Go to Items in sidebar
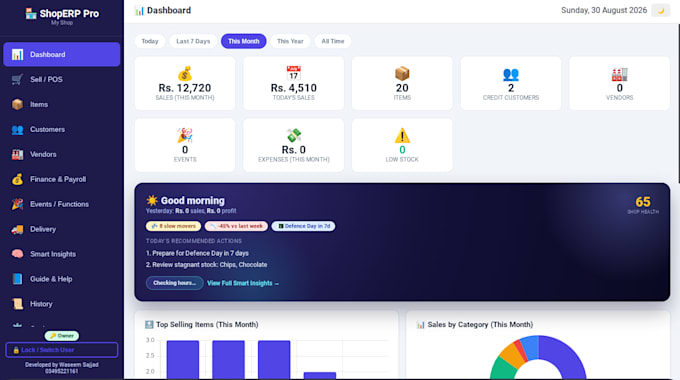 62,105
